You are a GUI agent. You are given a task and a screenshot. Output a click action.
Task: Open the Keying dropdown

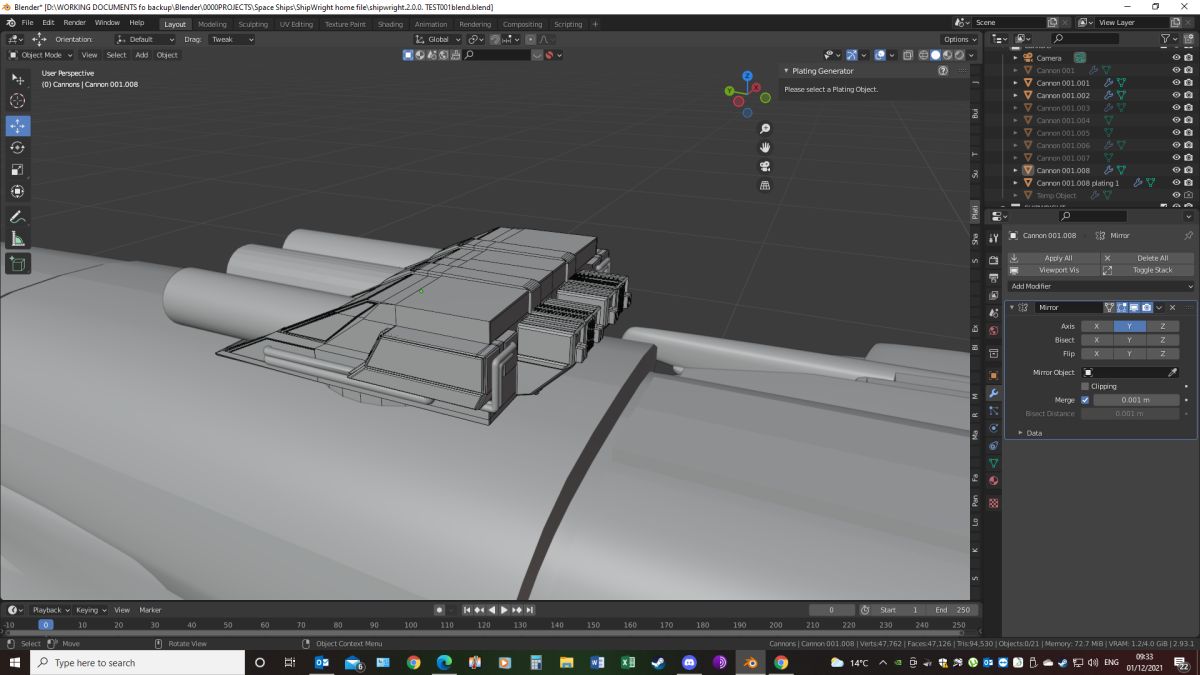pos(90,609)
